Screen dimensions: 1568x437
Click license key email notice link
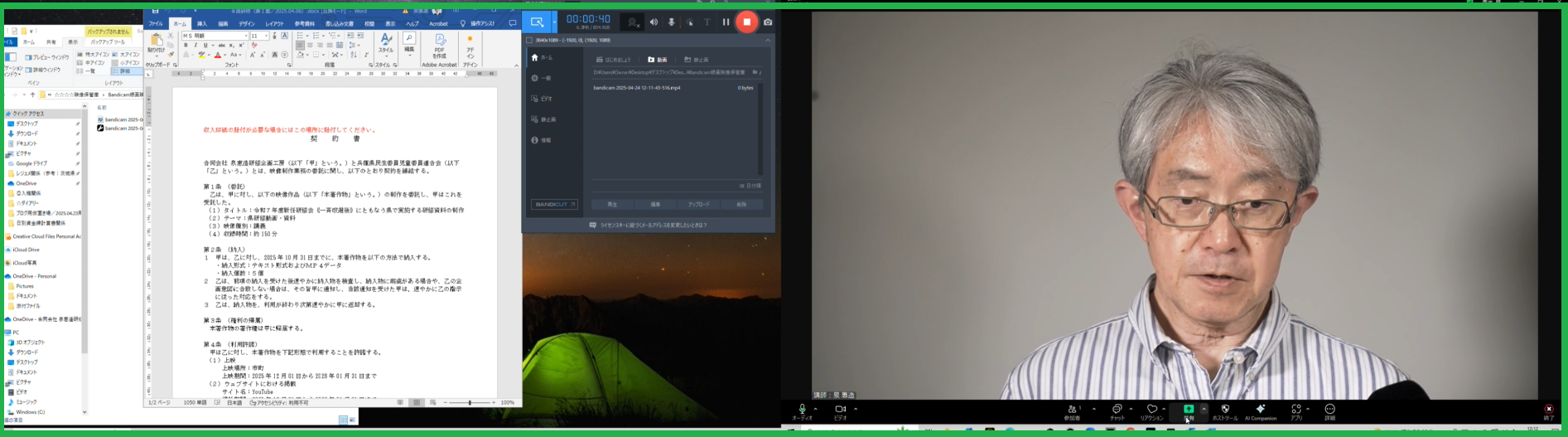click(x=648, y=225)
